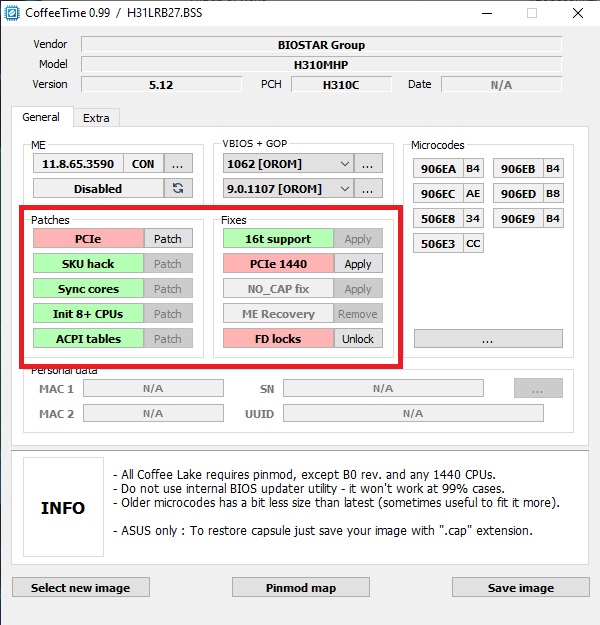Click the gray ME Recovery label
The width and height of the screenshot is (600, 625).
tap(278, 314)
